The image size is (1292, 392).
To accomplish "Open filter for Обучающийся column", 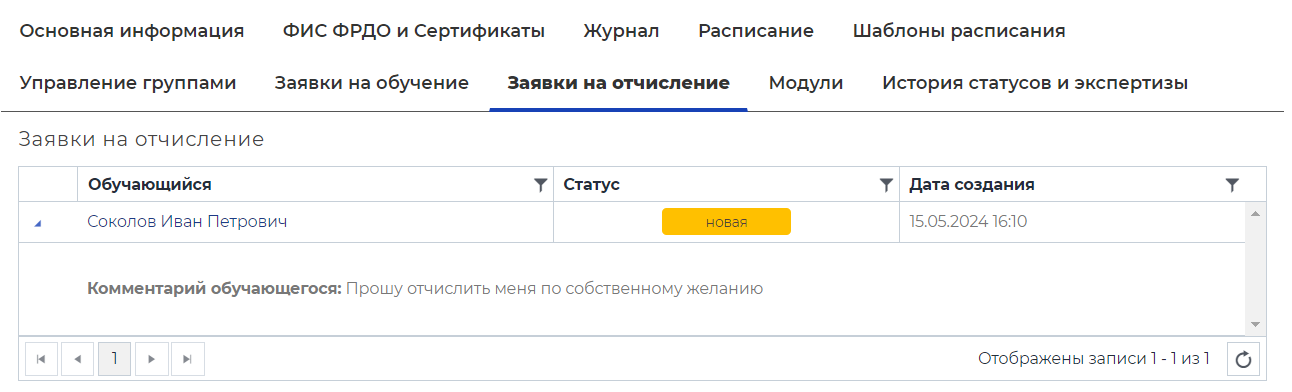I will (x=541, y=185).
